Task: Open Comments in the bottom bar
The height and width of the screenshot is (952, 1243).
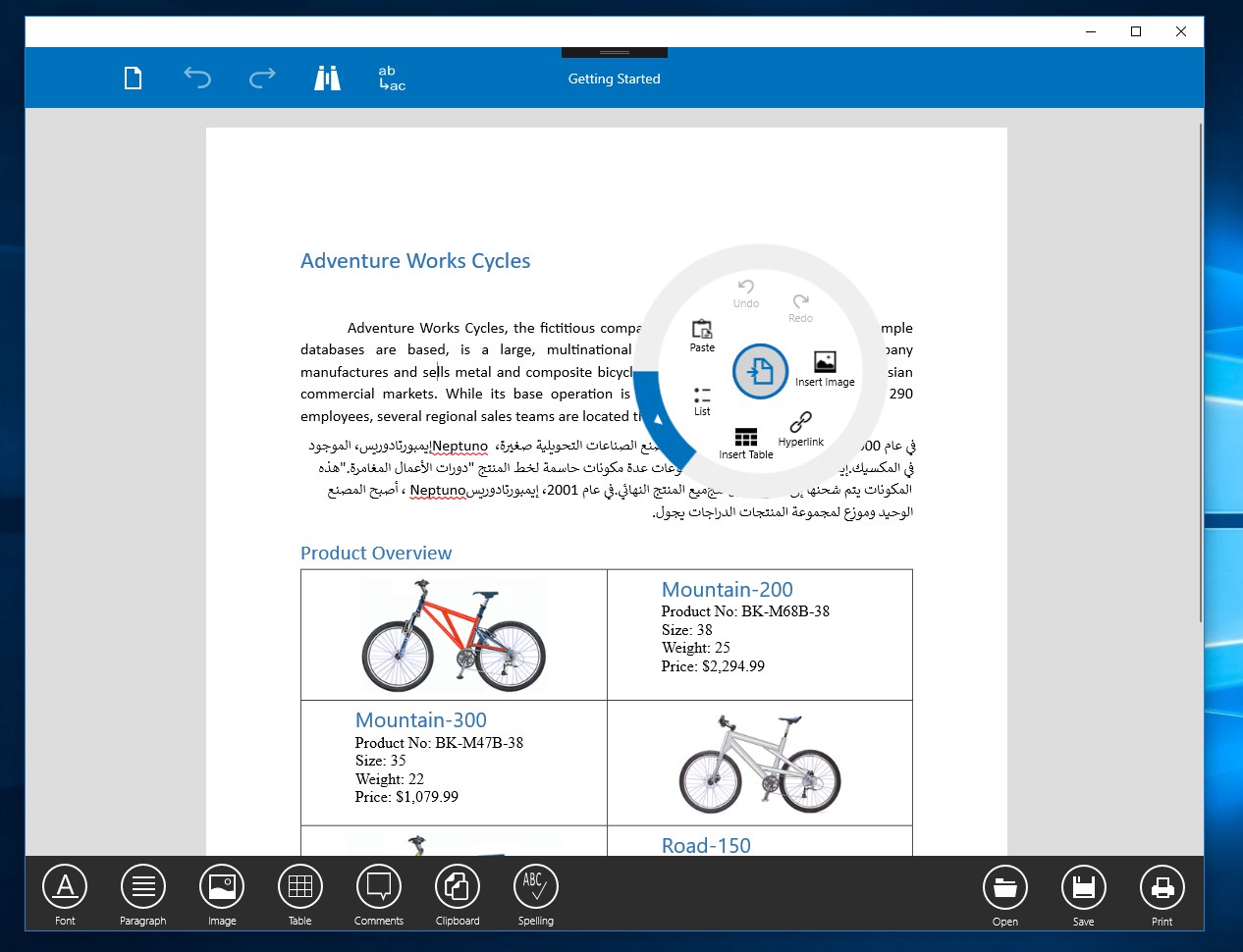Action: [x=379, y=894]
